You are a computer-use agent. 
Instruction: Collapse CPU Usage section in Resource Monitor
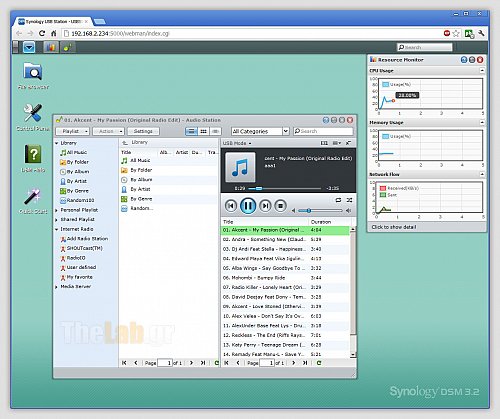point(482,71)
